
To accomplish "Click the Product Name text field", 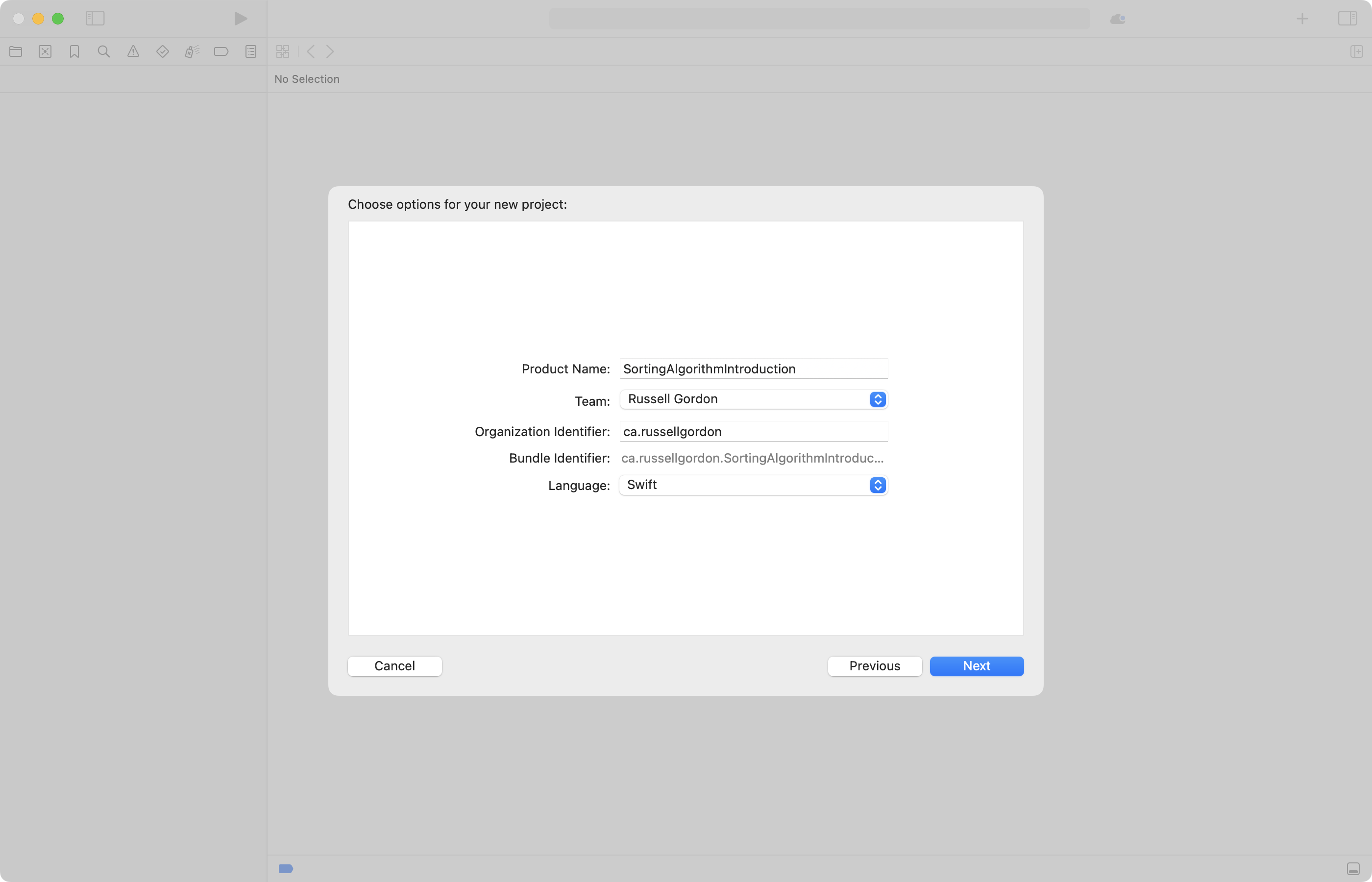I will point(753,369).
